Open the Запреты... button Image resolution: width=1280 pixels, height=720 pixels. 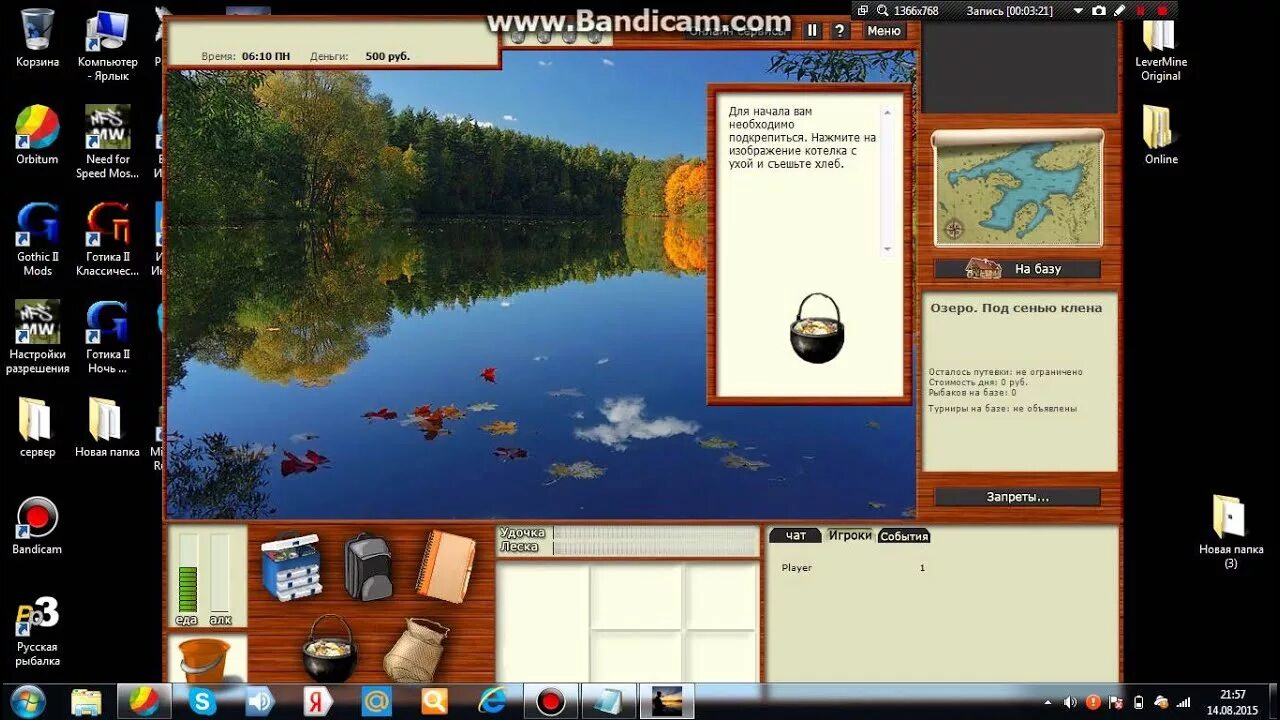click(x=1017, y=497)
